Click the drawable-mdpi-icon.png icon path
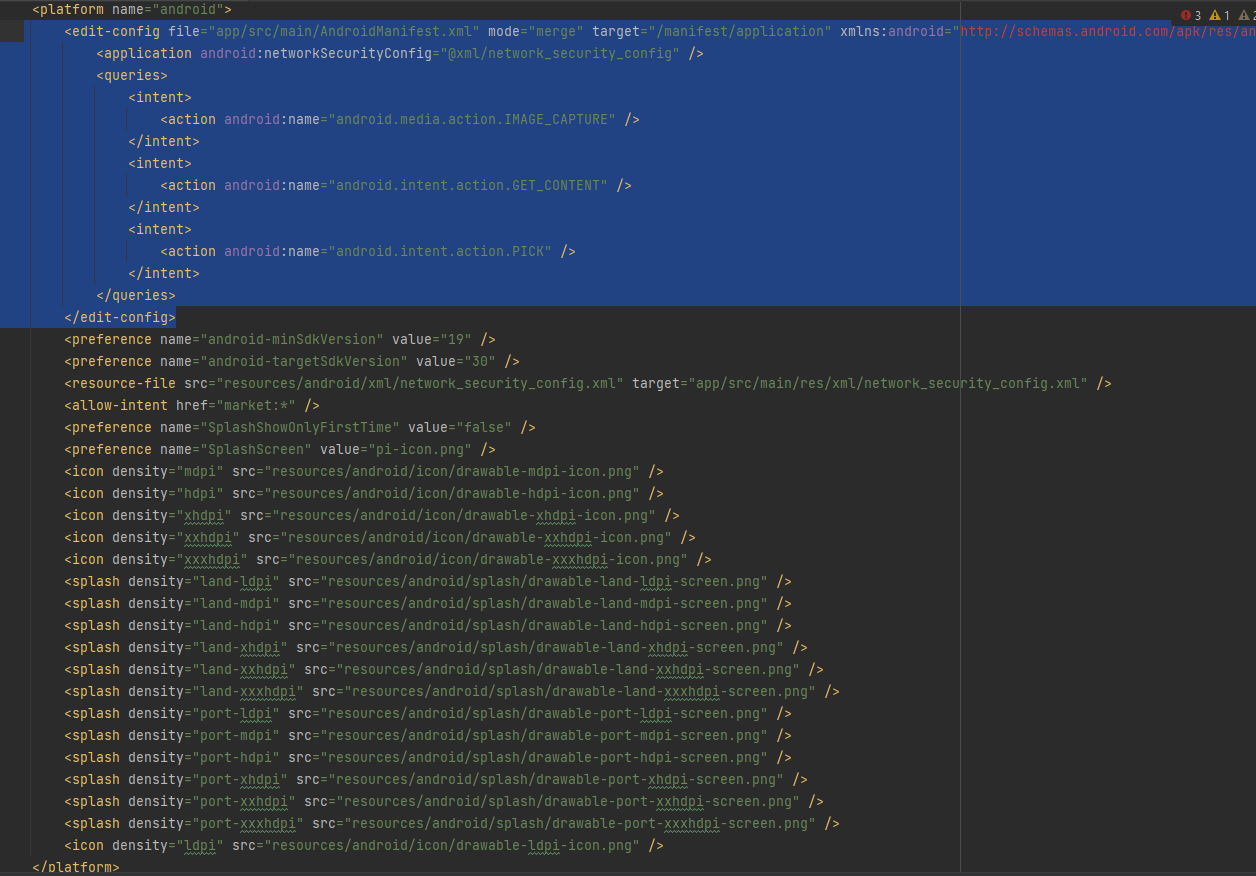This screenshot has height=876, width=1256. pos(451,471)
